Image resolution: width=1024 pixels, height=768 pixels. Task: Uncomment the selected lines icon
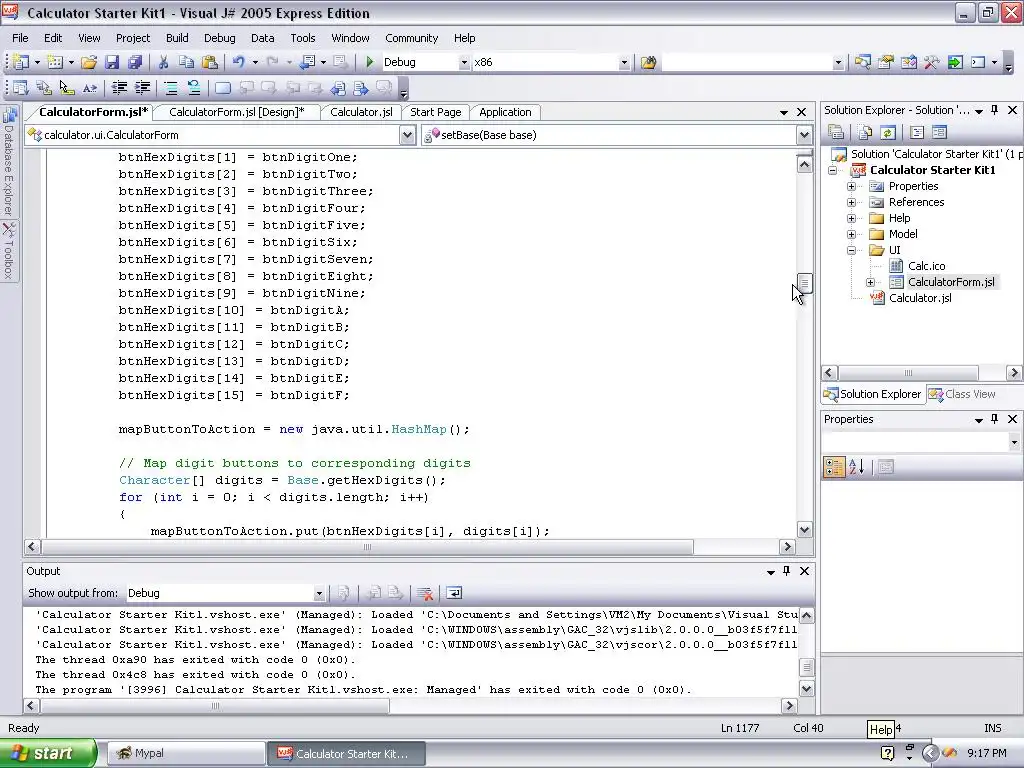pos(193,88)
